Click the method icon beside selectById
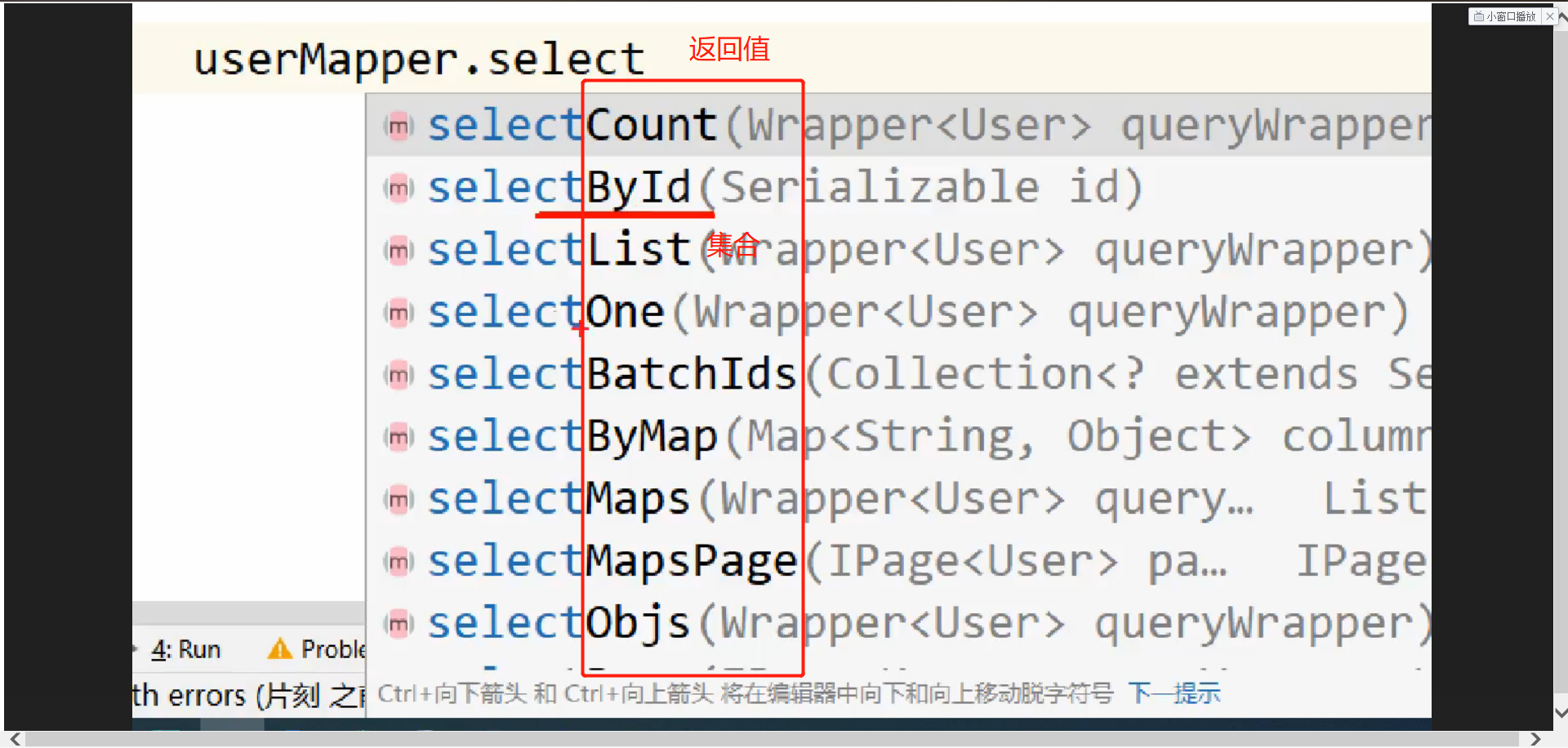The height and width of the screenshot is (748, 1568). pos(399,188)
